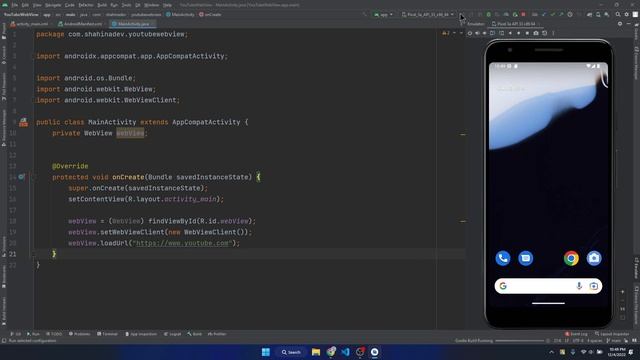The height and width of the screenshot is (360, 640).
Task: Open the Profiler tool window
Action: click(217, 334)
